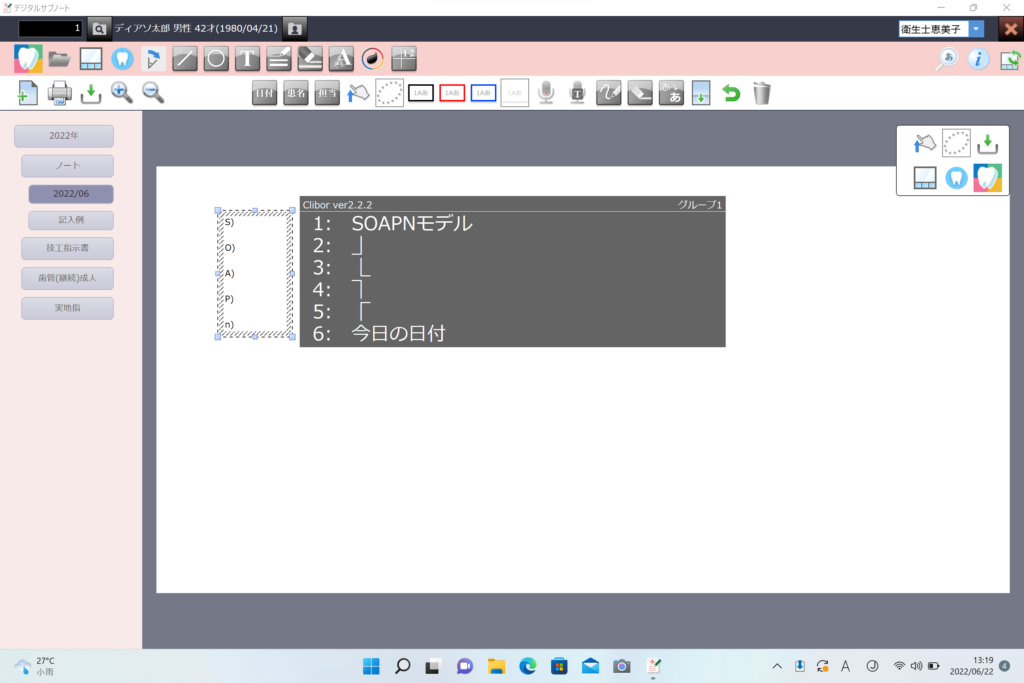Choose the text 'T' tool
Screen dimensions: 1024x683
coord(247,58)
